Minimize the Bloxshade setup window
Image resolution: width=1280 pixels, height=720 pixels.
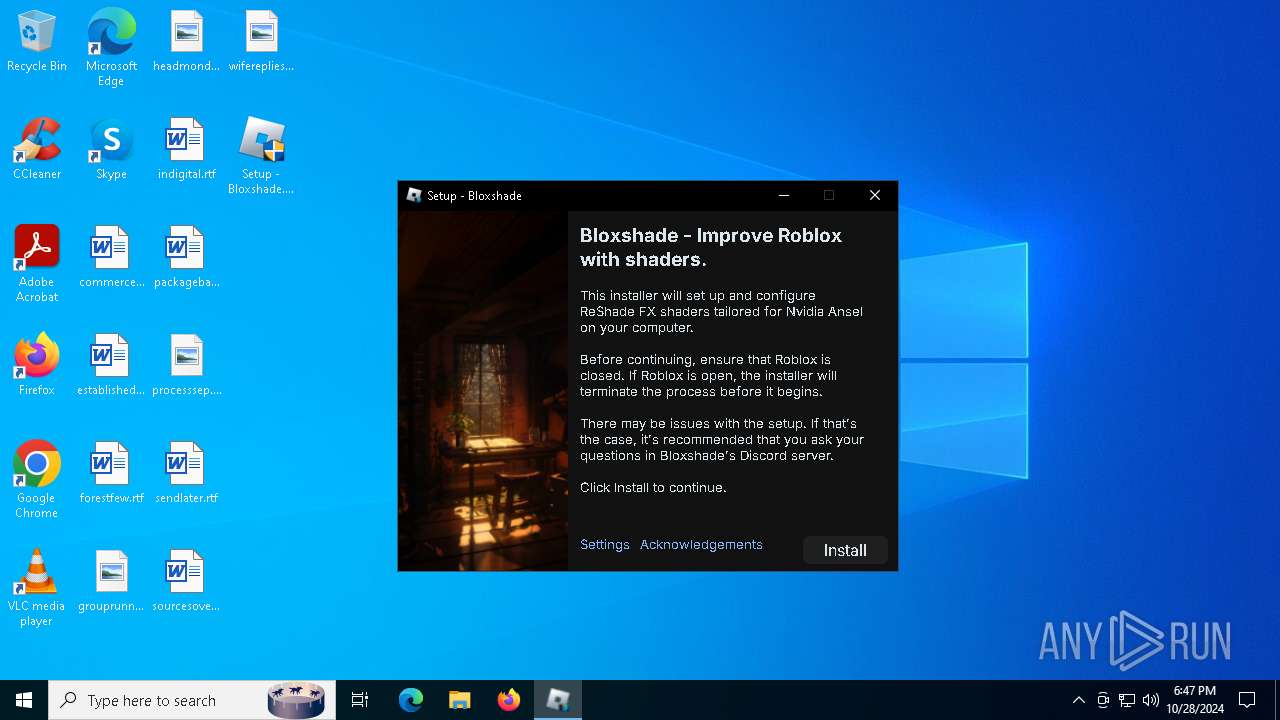(x=784, y=195)
